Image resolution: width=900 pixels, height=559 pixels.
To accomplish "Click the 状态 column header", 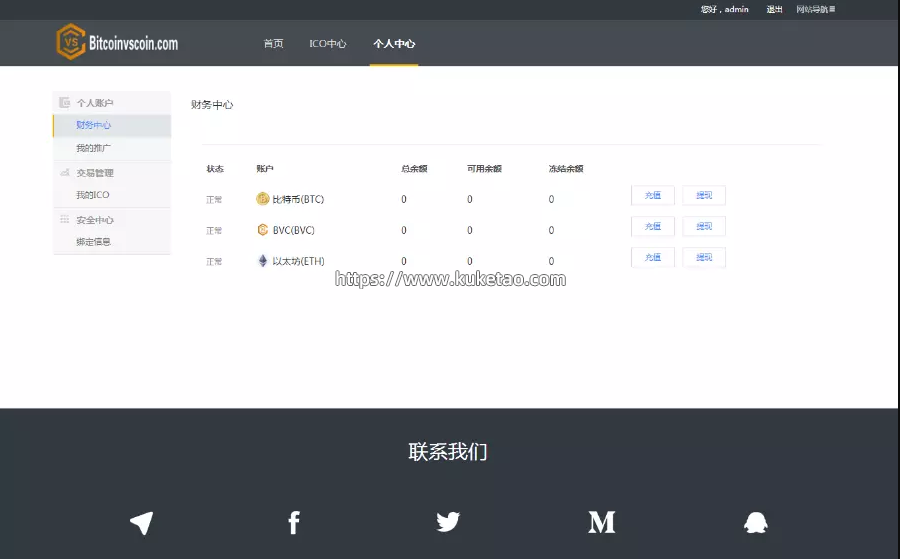I will coord(215,169).
